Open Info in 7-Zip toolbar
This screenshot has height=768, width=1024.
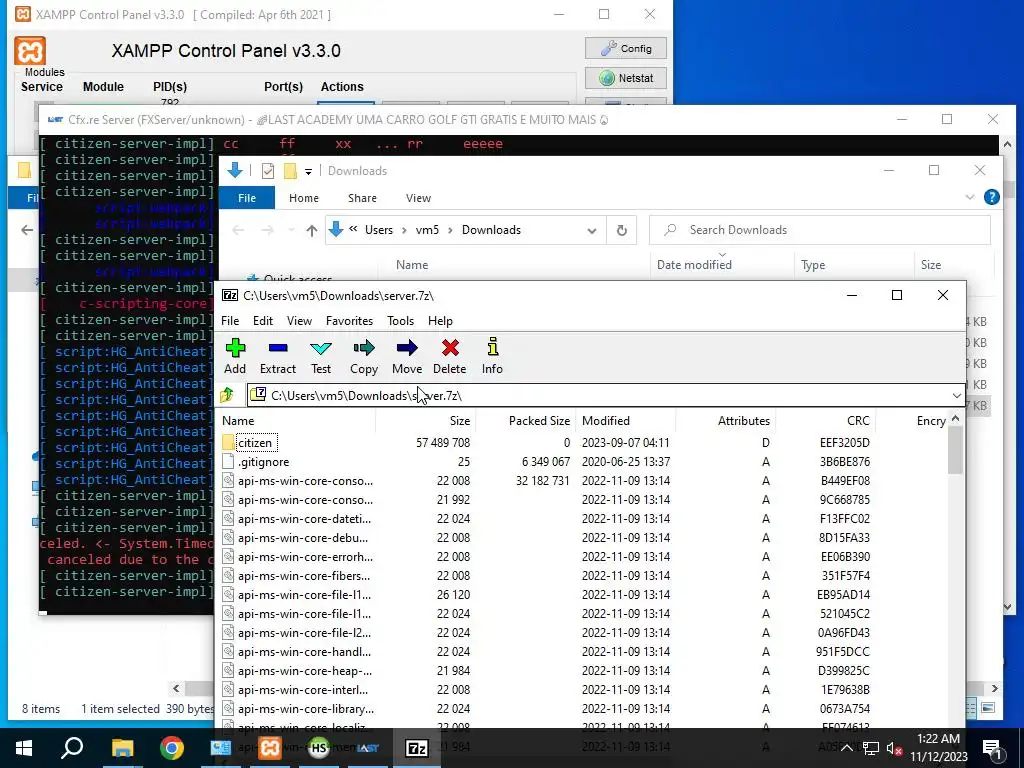pyautogui.click(x=492, y=357)
